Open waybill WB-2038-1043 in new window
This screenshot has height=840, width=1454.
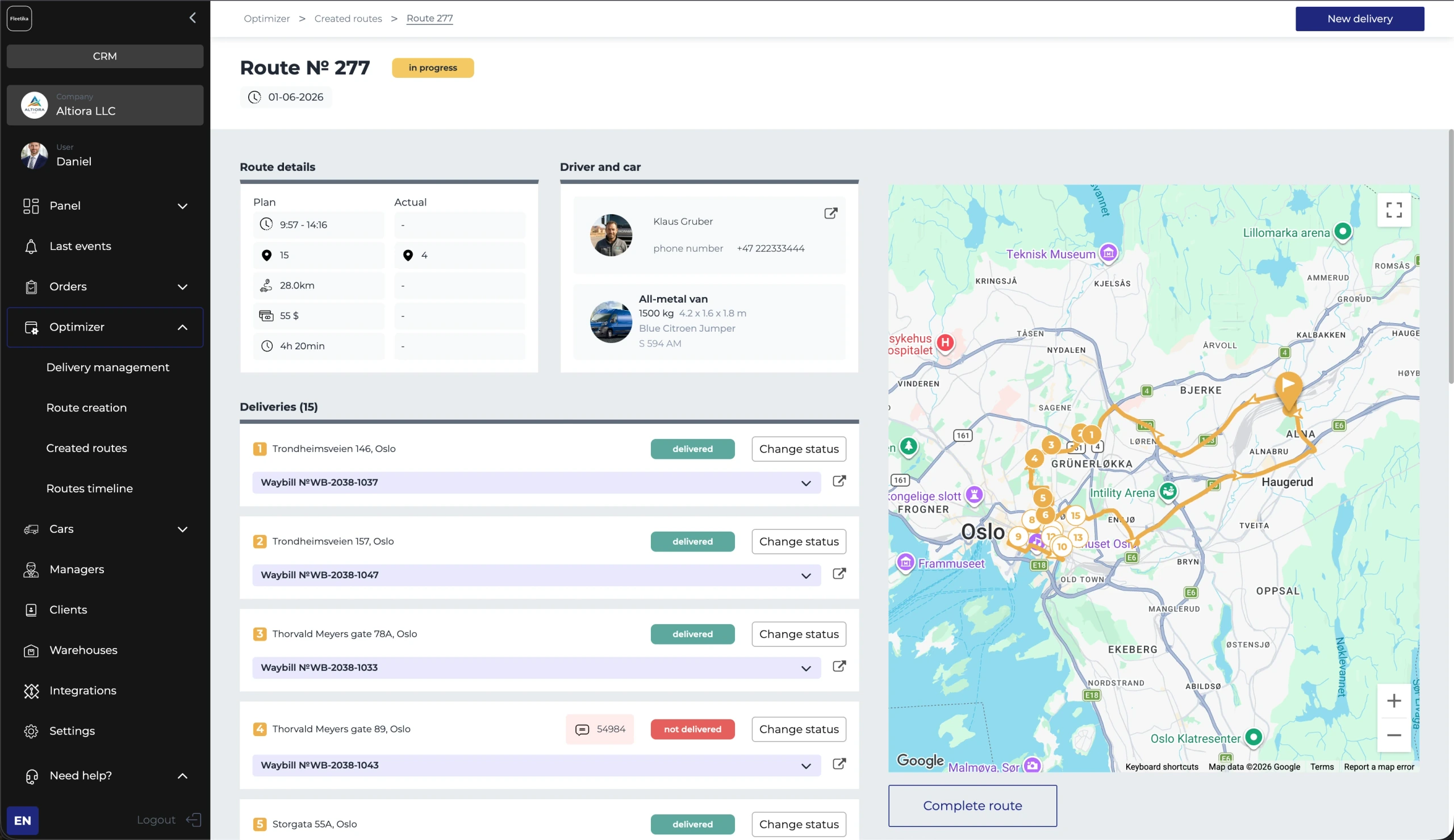point(839,764)
